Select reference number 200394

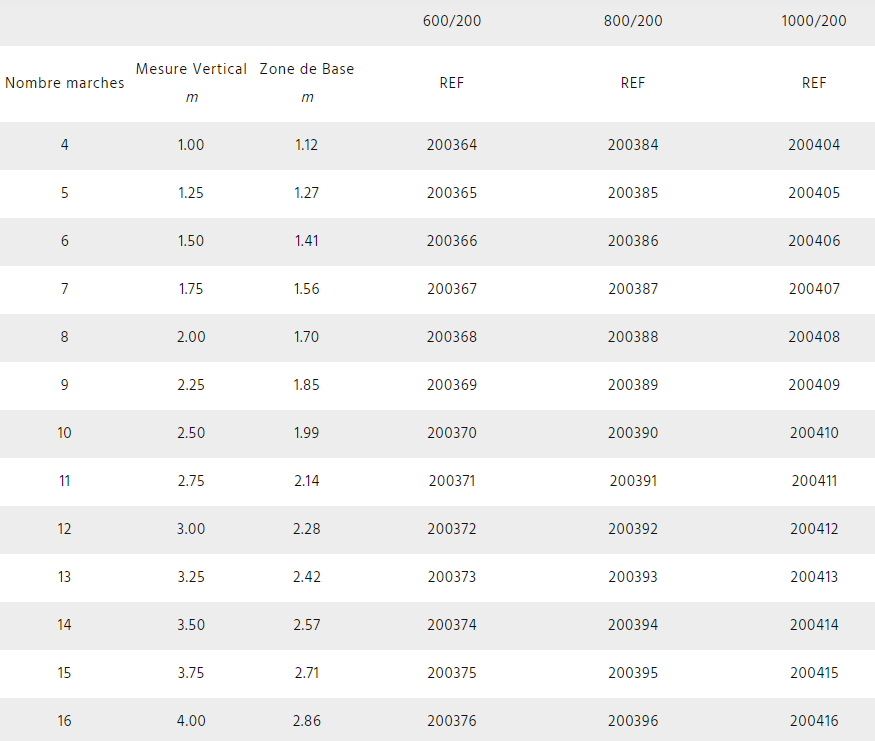coord(633,625)
